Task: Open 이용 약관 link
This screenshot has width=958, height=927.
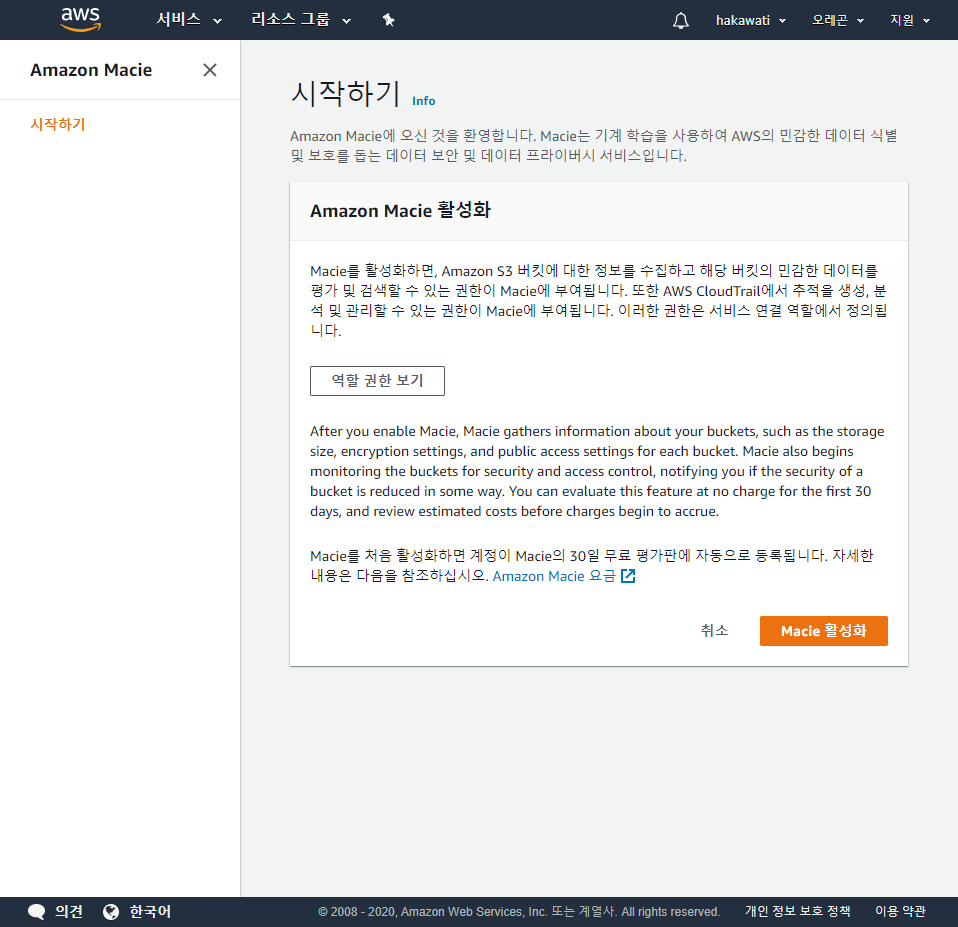Action: tap(901, 911)
